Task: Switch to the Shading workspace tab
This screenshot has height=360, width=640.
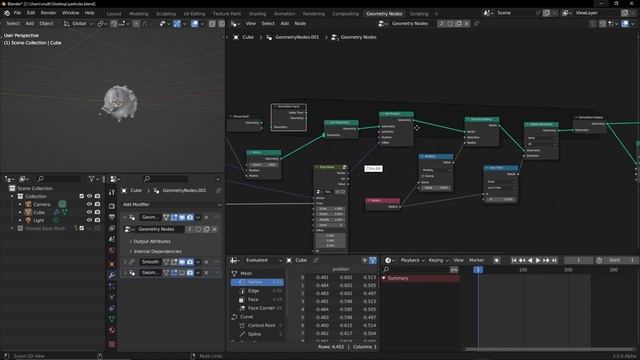Action: (x=257, y=14)
